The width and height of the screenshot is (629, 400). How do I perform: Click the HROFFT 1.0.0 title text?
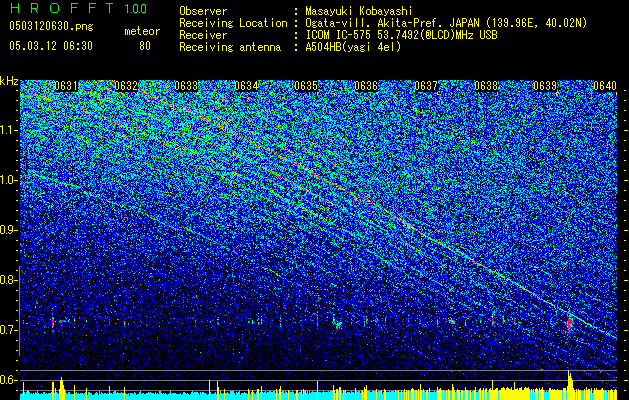click(78, 8)
